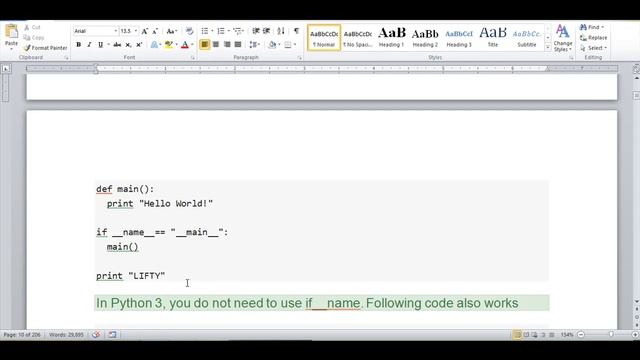Open the Paragraph dialog launcher
The height and width of the screenshot is (360, 640).
(300, 58)
